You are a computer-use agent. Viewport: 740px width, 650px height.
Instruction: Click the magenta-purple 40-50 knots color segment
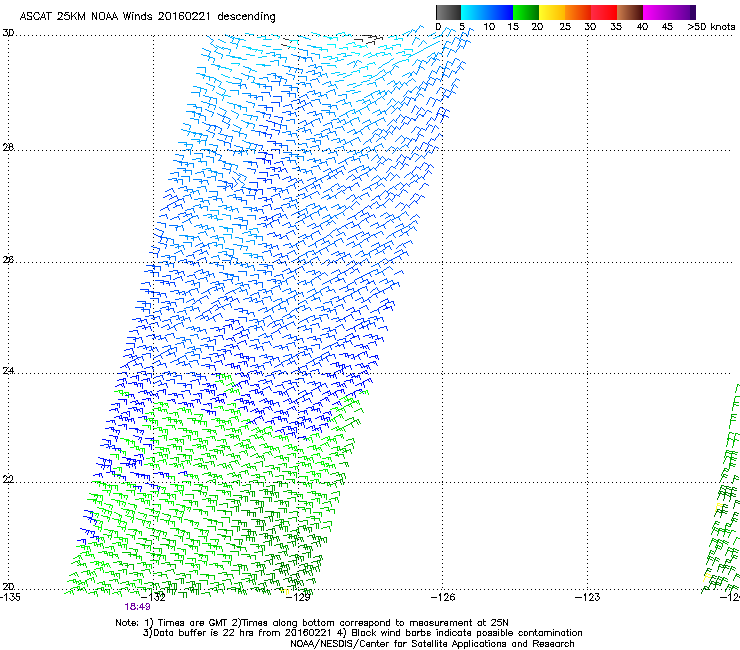[x=669, y=12]
